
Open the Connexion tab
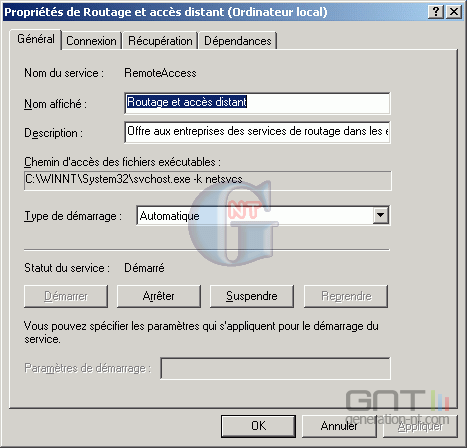click(91, 41)
